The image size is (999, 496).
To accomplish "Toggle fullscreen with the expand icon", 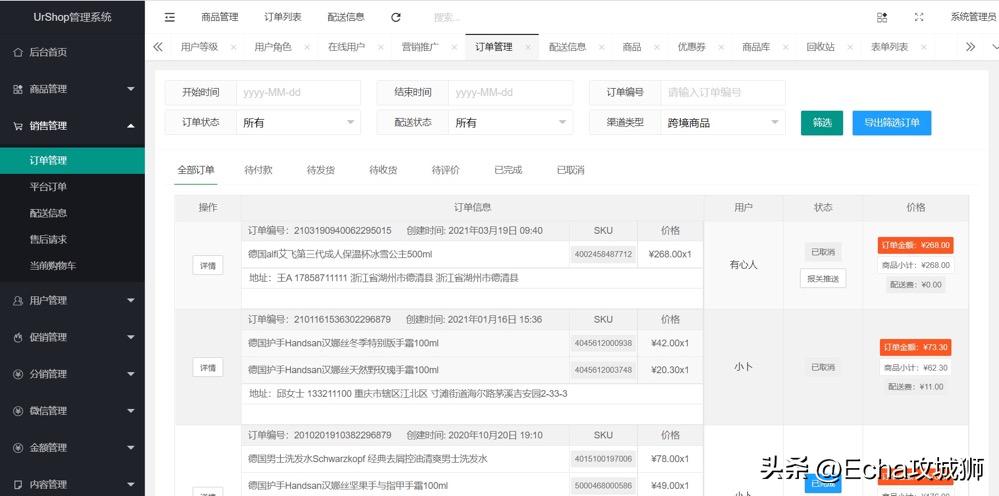I will pyautogui.click(x=919, y=17).
